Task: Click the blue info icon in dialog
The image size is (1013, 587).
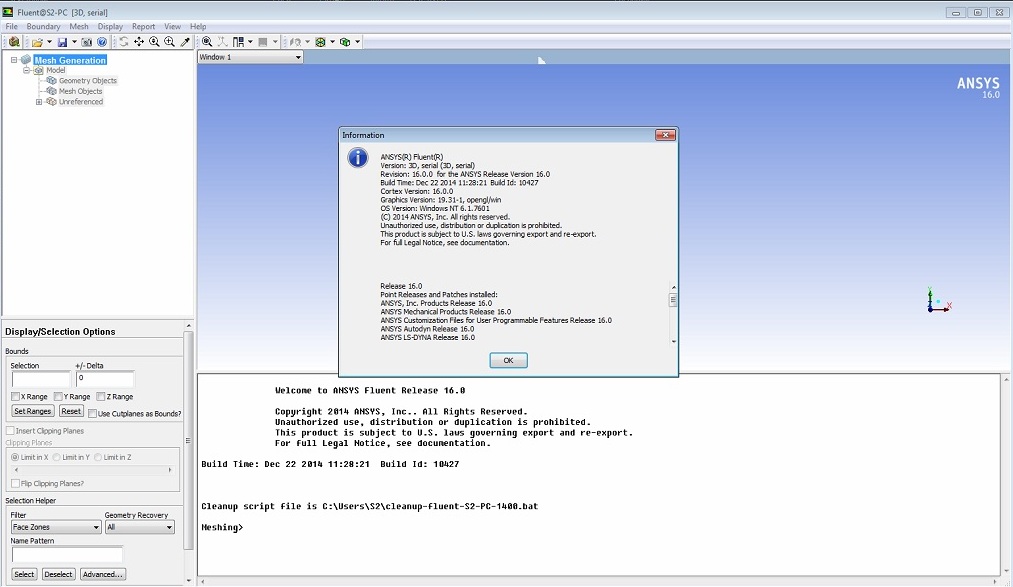Action: (x=358, y=158)
